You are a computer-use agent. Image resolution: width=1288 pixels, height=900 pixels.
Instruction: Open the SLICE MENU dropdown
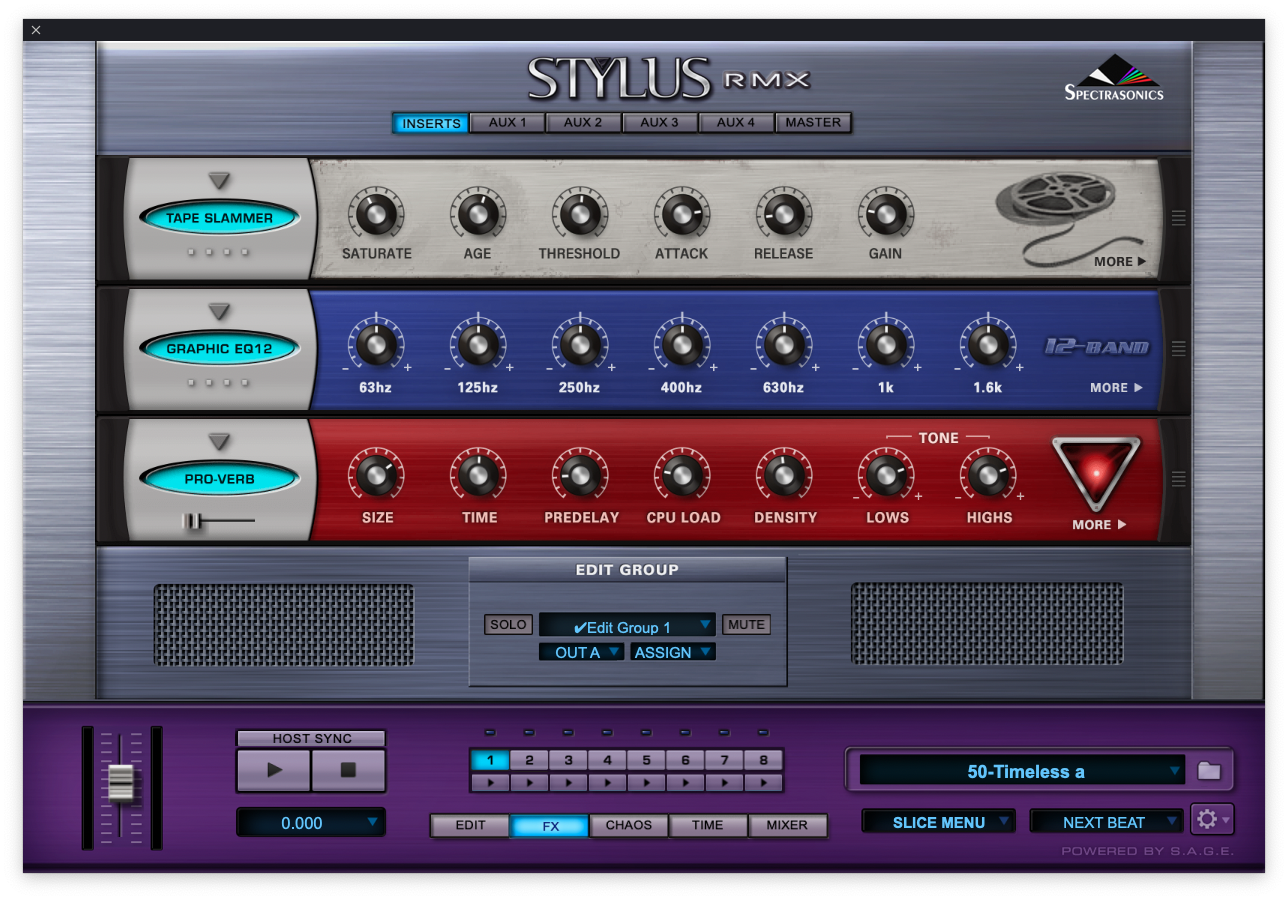pos(939,822)
